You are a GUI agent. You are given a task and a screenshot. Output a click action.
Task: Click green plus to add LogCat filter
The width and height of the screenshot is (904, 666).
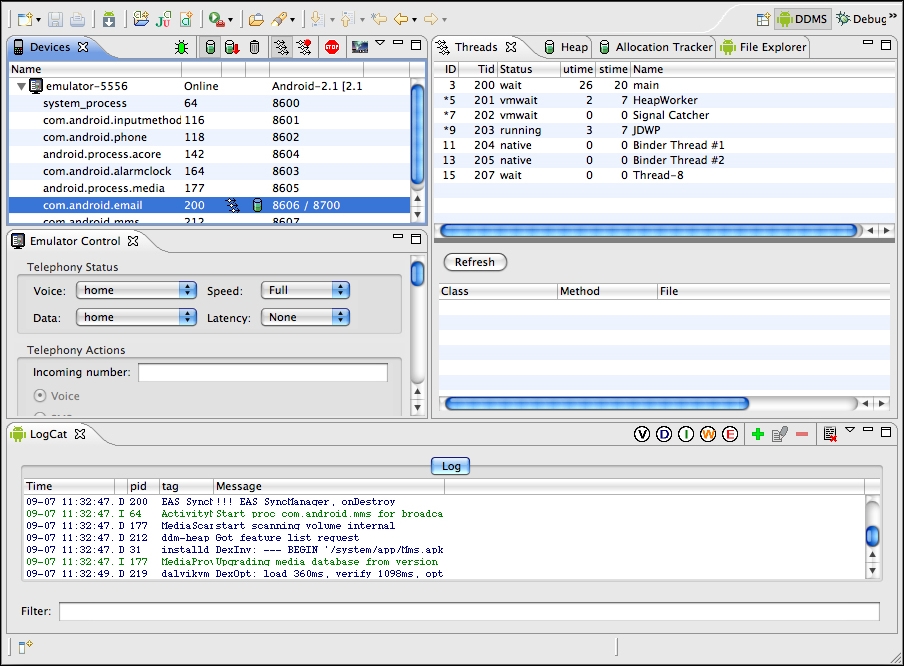tap(758, 434)
